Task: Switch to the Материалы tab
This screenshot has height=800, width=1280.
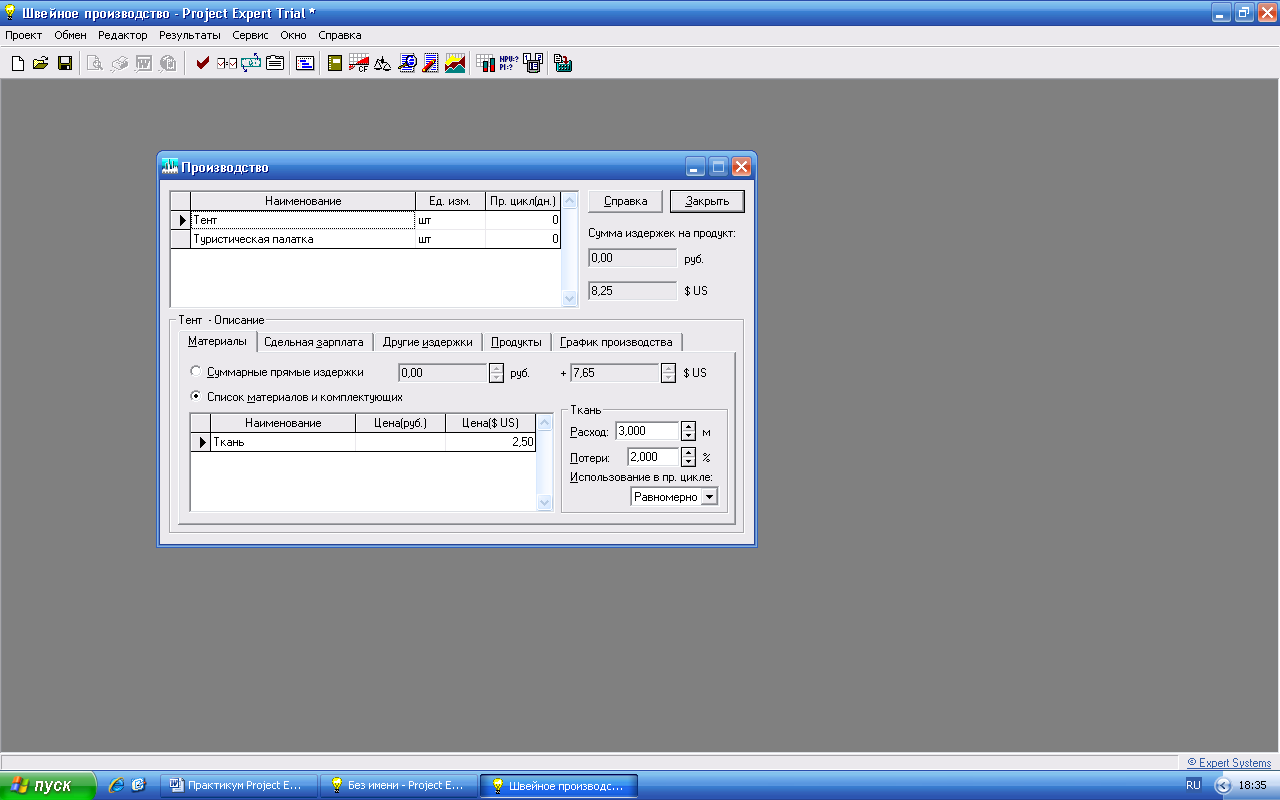Action: 217,341
